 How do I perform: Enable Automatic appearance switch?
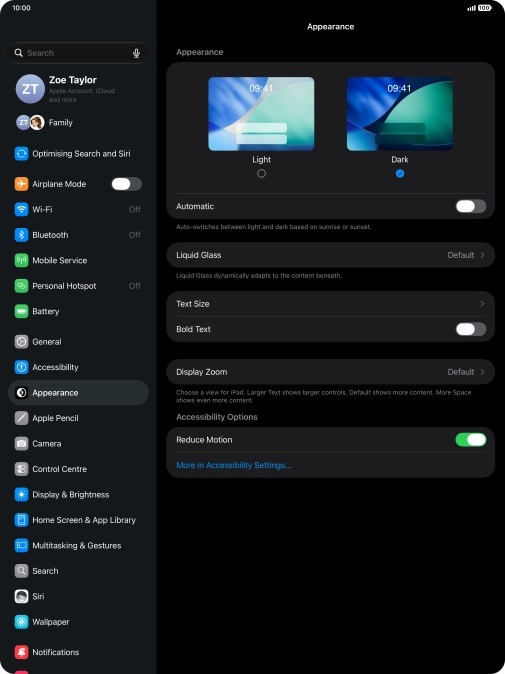pyautogui.click(x=471, y=206)
